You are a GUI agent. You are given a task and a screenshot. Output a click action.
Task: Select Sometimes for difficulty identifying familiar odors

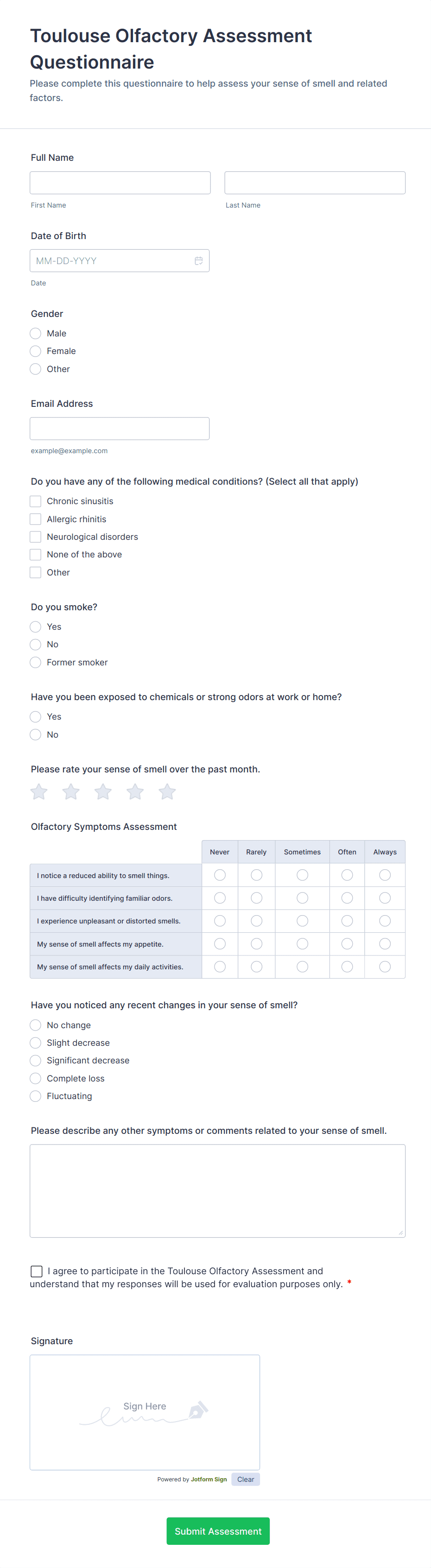click(302, 898)
